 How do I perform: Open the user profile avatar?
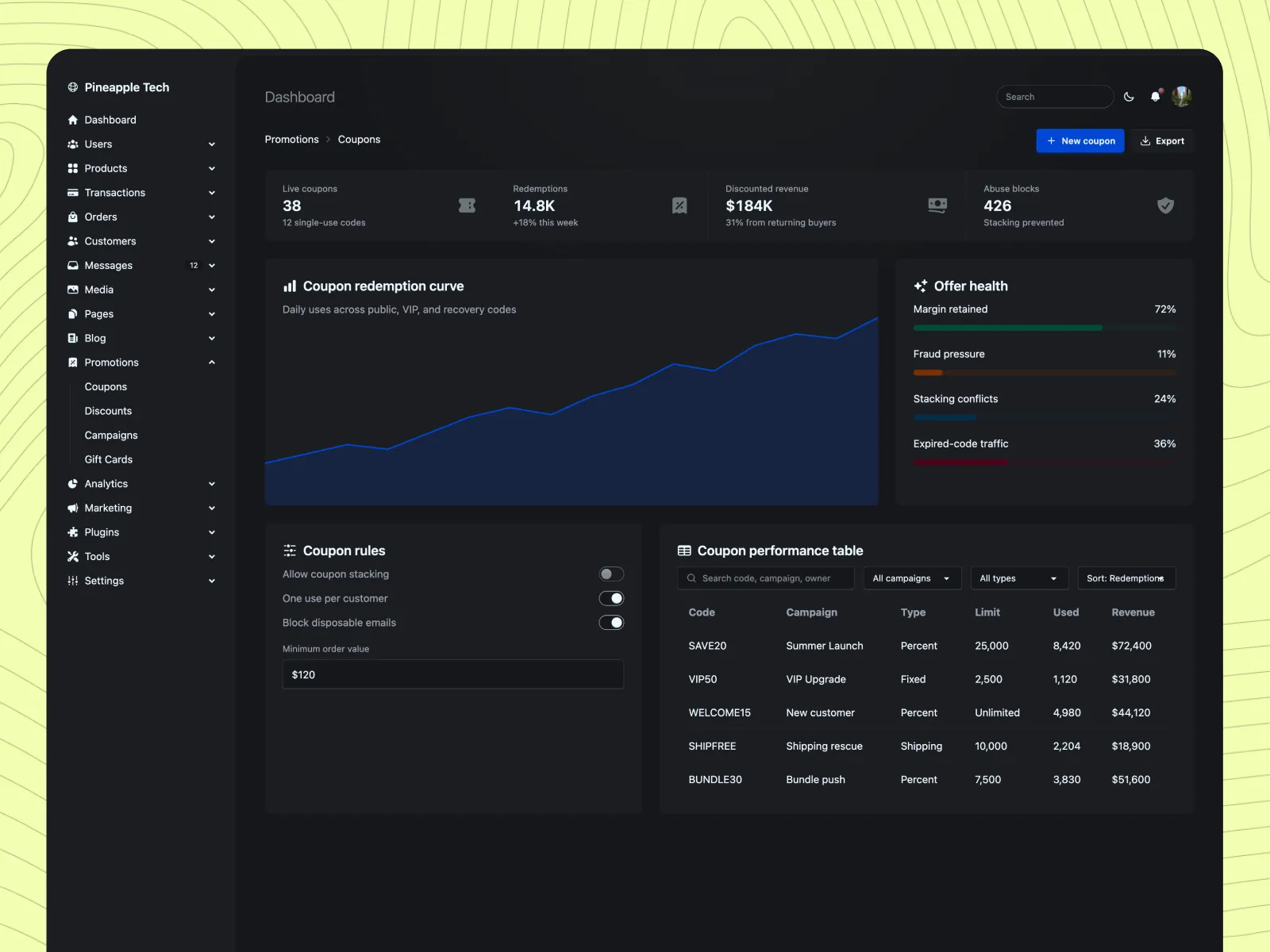[x=1181, y=97]
